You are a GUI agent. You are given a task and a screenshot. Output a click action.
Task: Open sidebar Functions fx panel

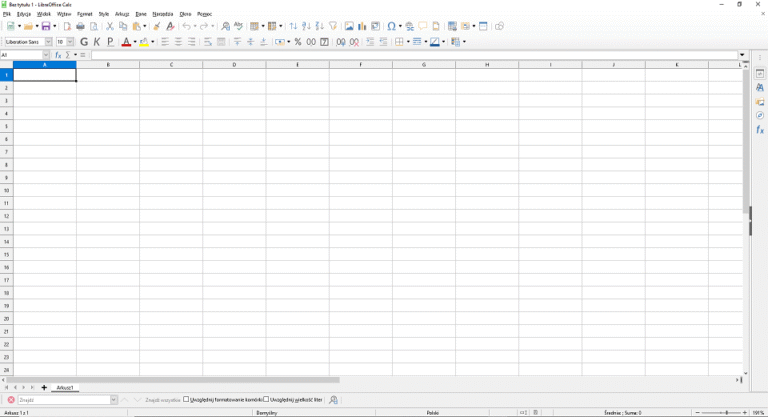(760, 130)
